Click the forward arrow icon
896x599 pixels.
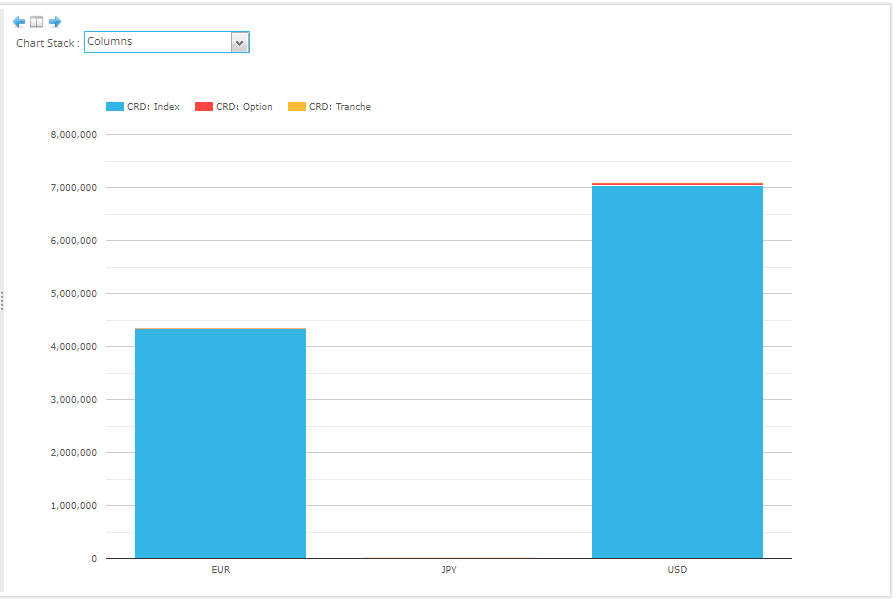click(x=55, y=22)
